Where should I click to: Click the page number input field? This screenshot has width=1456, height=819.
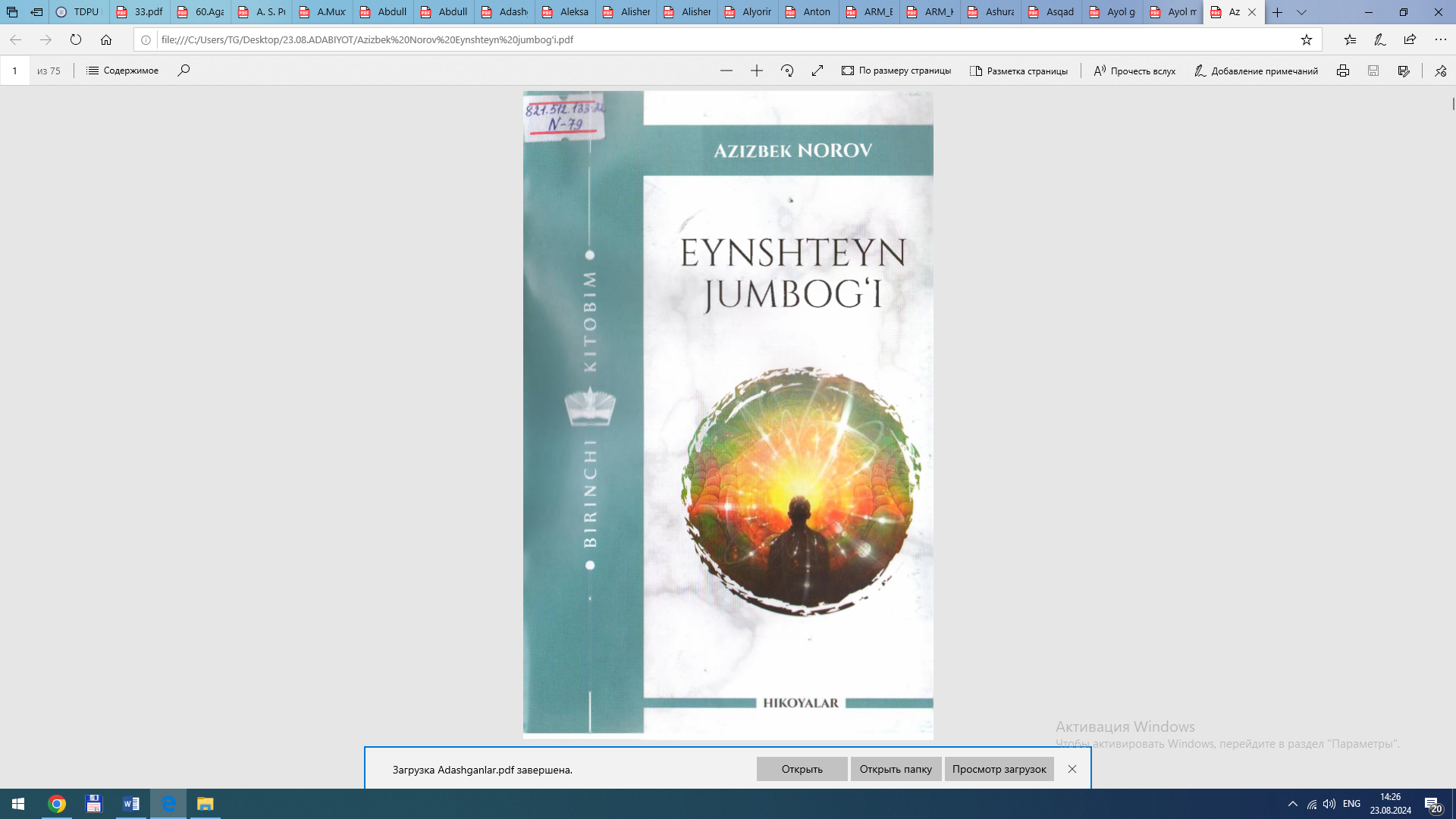point(15,71)
